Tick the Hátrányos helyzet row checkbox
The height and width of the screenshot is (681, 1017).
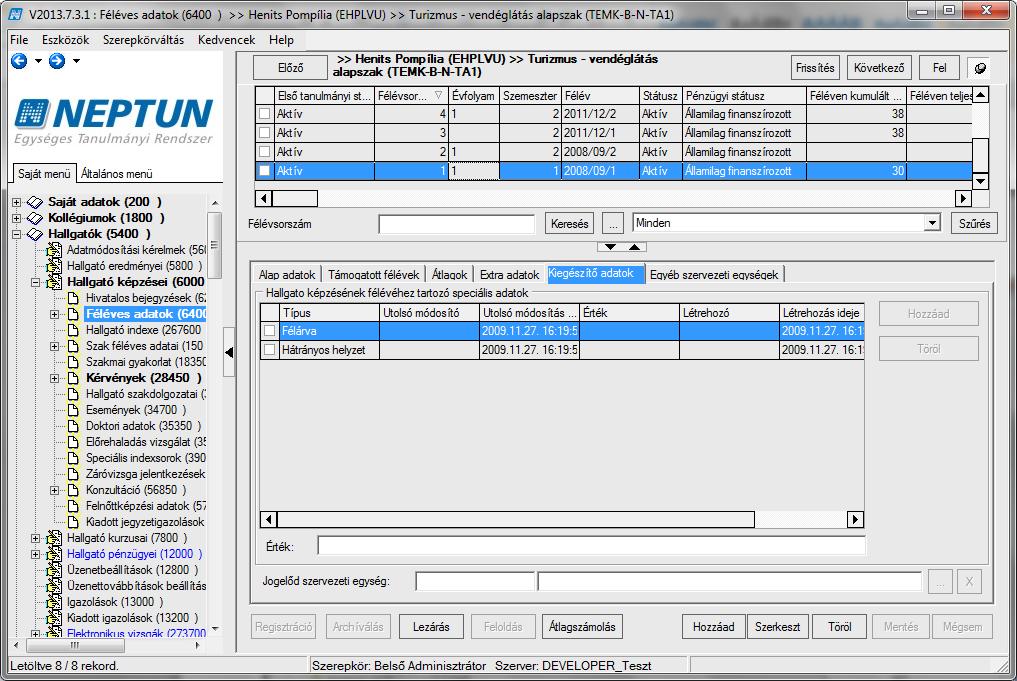point(269,350)
